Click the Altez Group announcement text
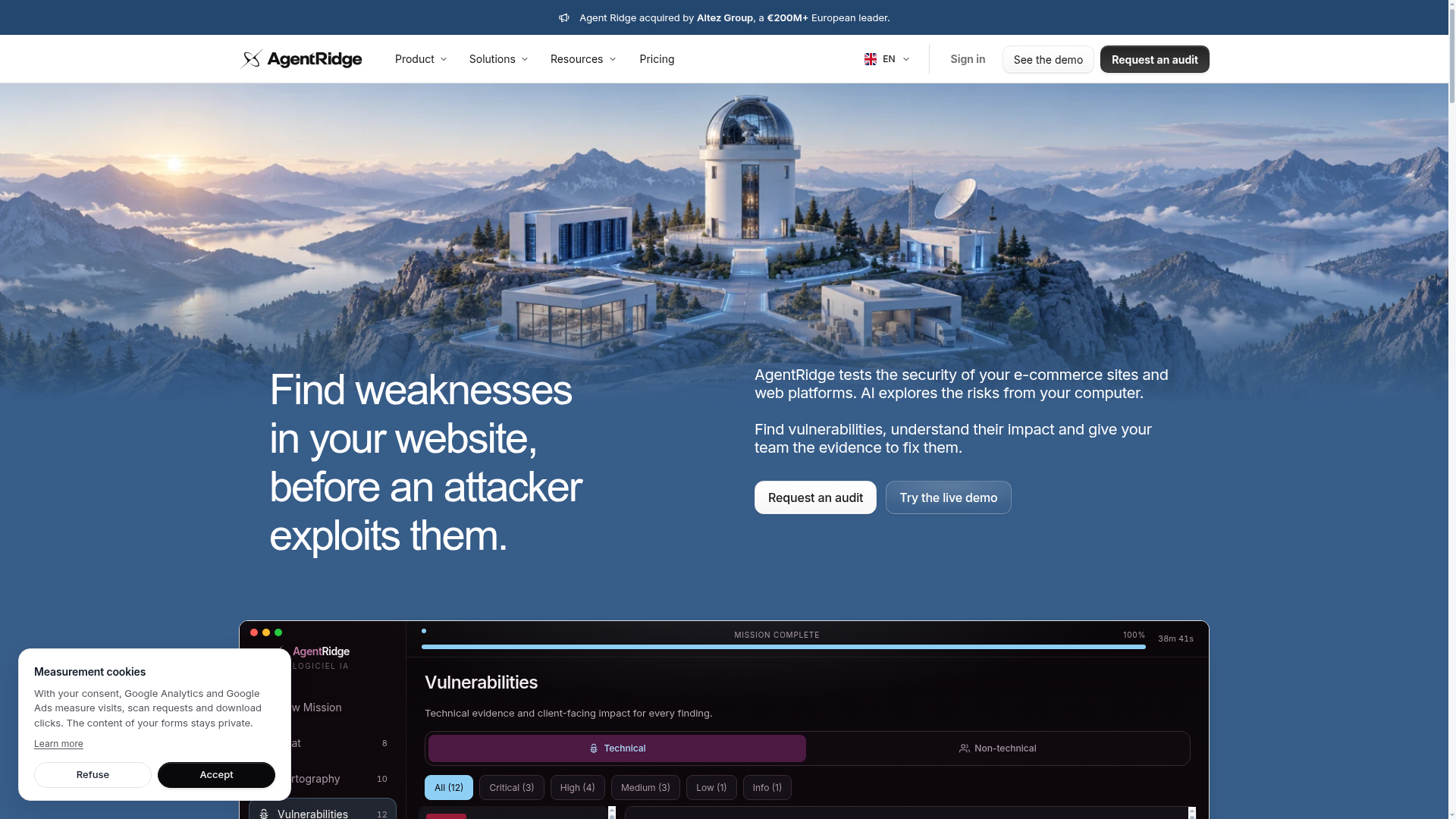The width and height of the screenshot is (1456, 819). pos(724,17)
